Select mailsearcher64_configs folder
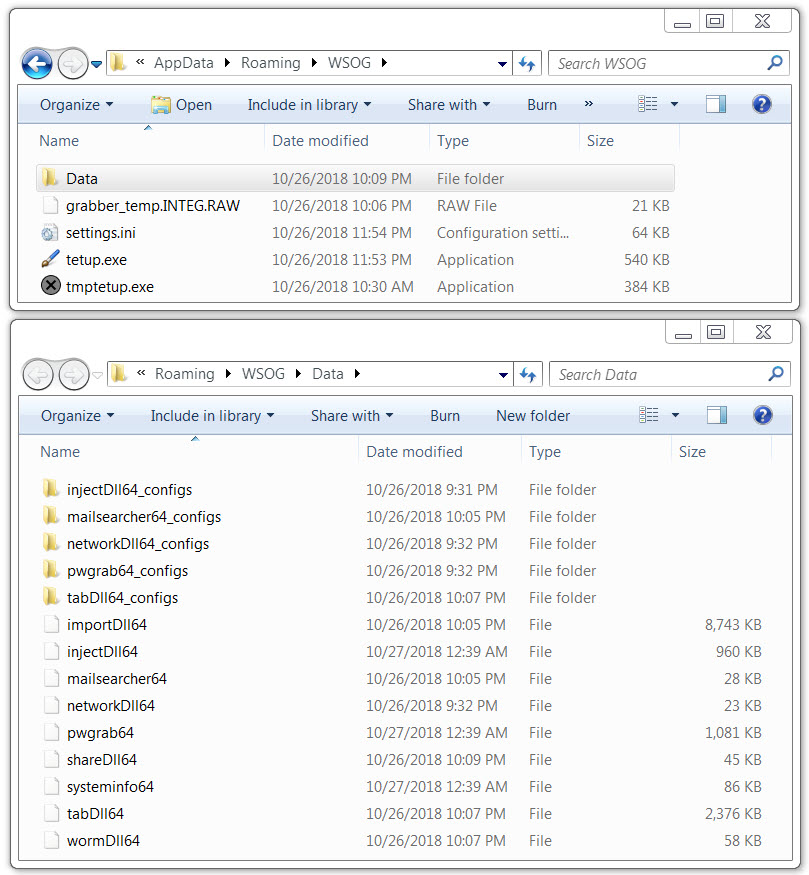 [x=404, y=517]
